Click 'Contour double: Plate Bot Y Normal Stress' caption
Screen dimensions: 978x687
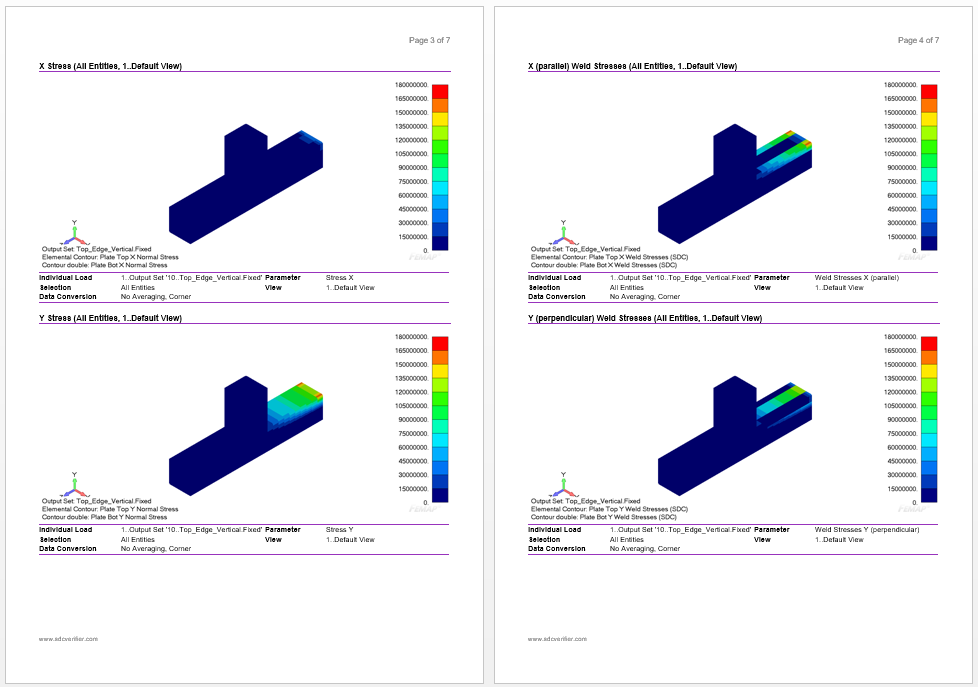(104, 517)
